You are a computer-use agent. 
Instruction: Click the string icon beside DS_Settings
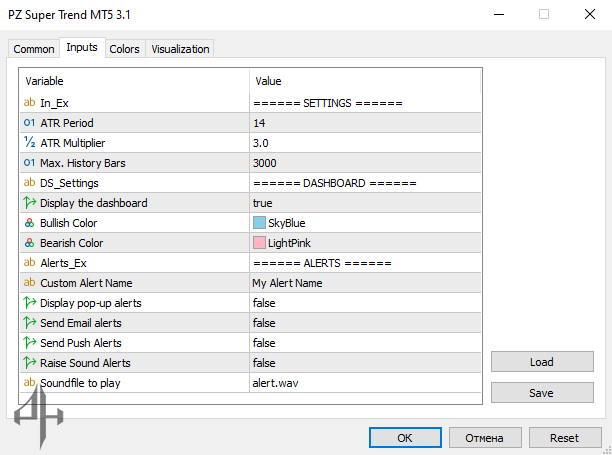29,183
